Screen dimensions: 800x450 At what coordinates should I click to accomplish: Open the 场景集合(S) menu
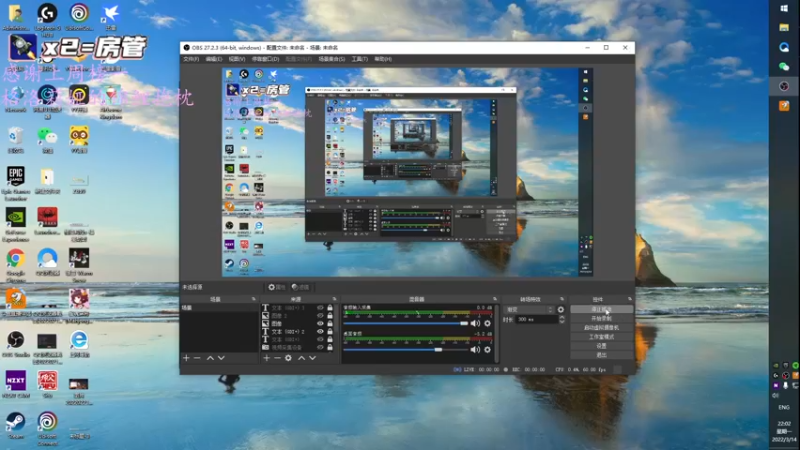[x=332, y=59]
